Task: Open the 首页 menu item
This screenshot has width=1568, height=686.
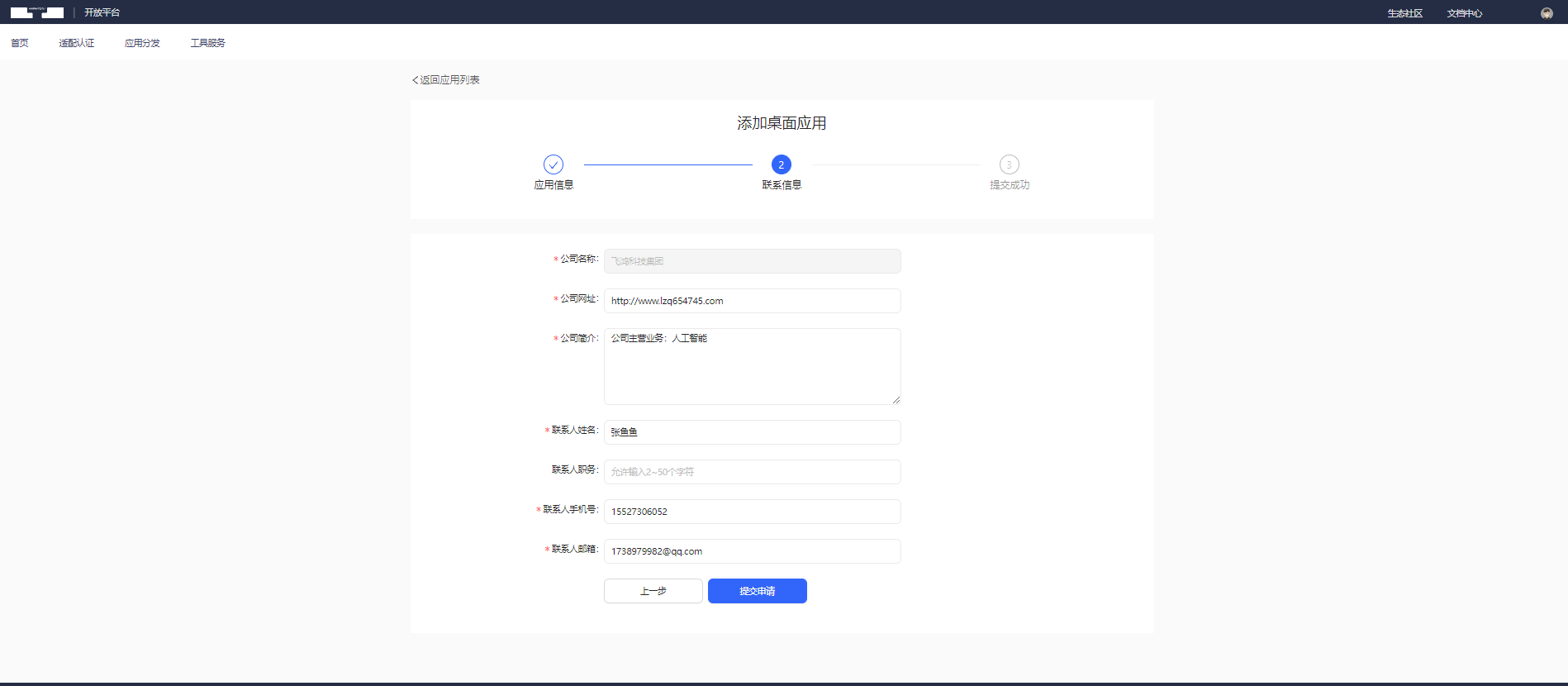Action: (20, 43)
